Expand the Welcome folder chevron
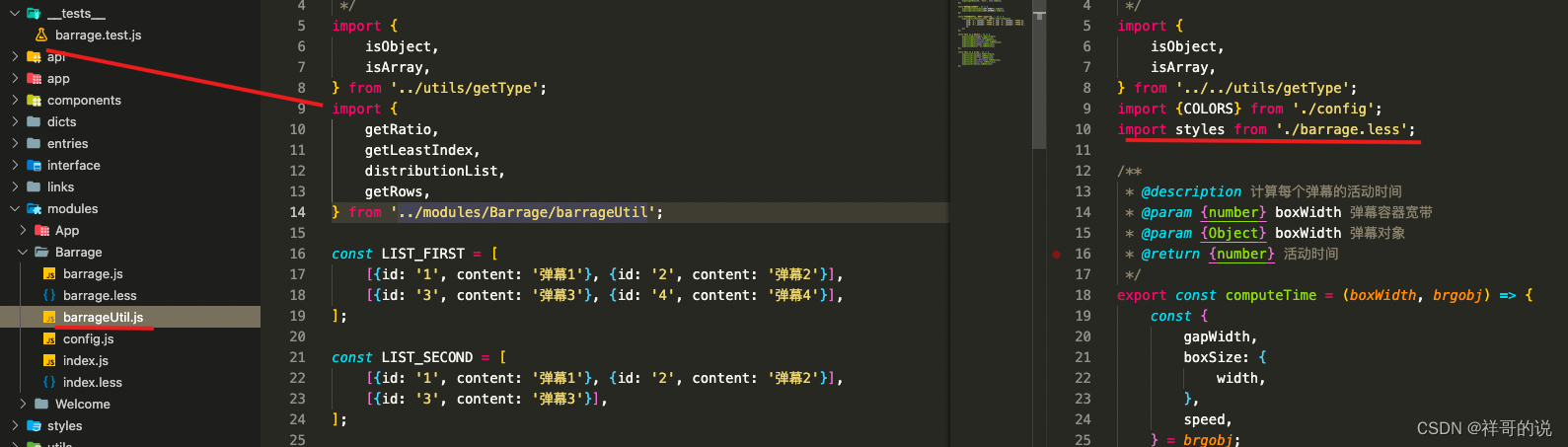 (x=23, y=405)
